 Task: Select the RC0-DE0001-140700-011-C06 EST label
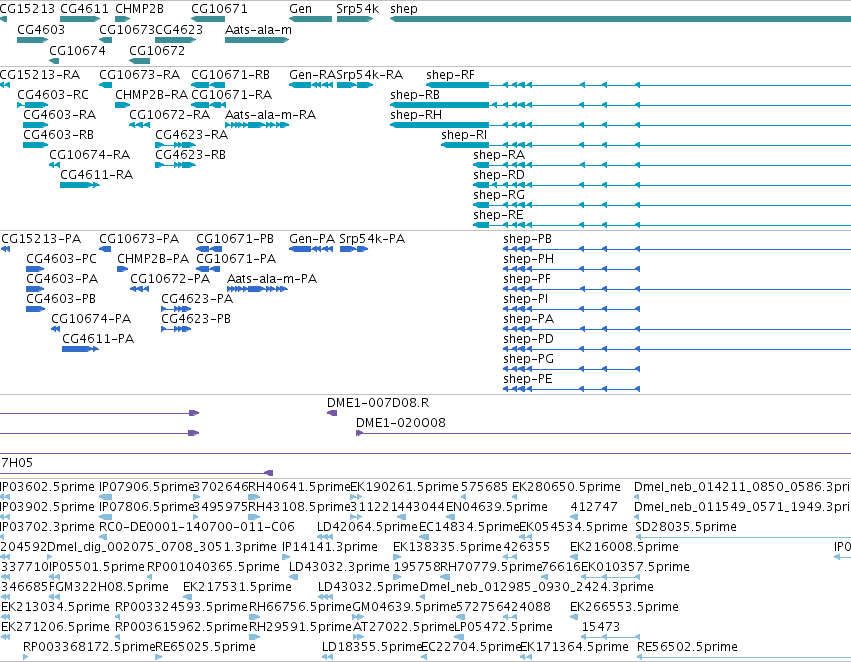[x=197, y=527]
